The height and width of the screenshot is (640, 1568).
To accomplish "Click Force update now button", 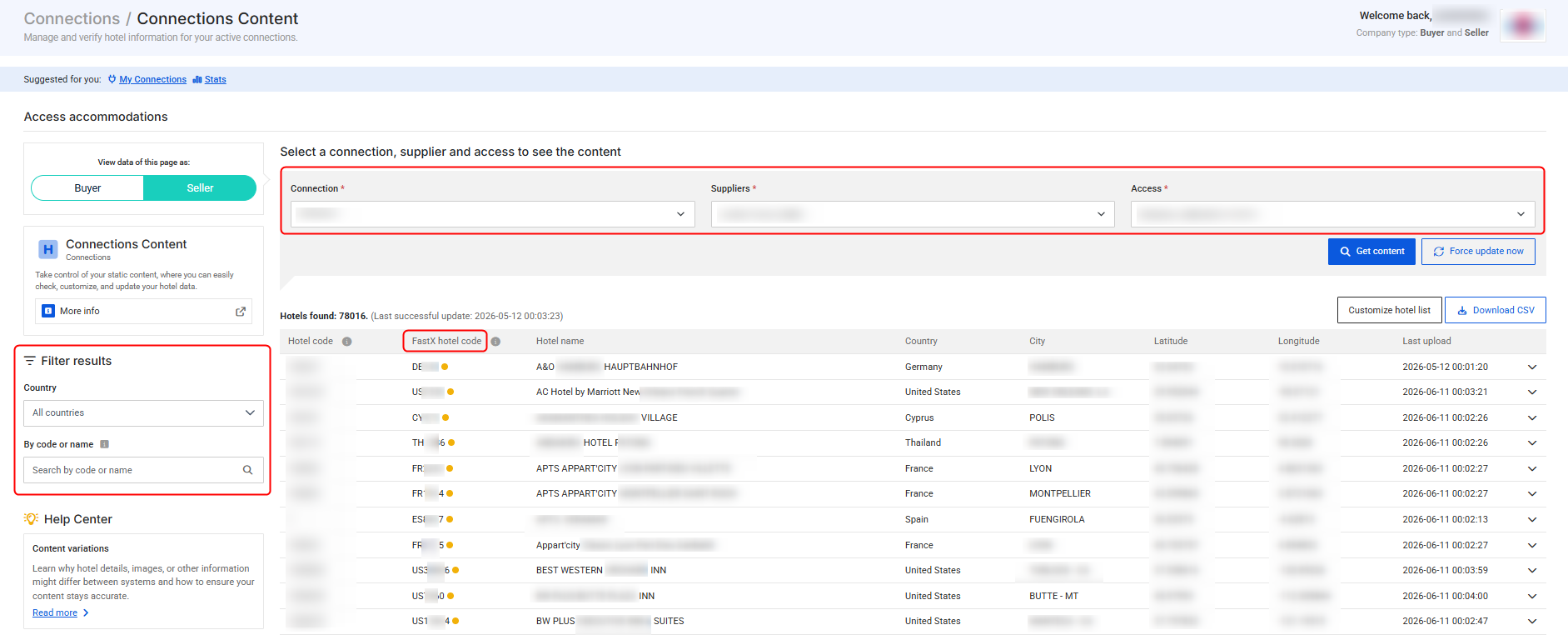I will click(1478, 252).
